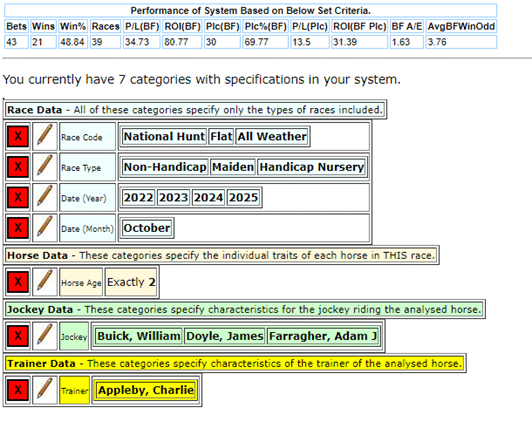Screen dimensions: 532x421
Task: Click the ROI(BF) column header
Action: pyautogui.click(x=182, y=26)
